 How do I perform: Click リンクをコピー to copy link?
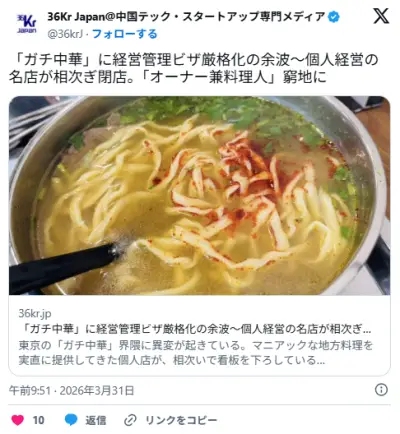click(181, 420)
